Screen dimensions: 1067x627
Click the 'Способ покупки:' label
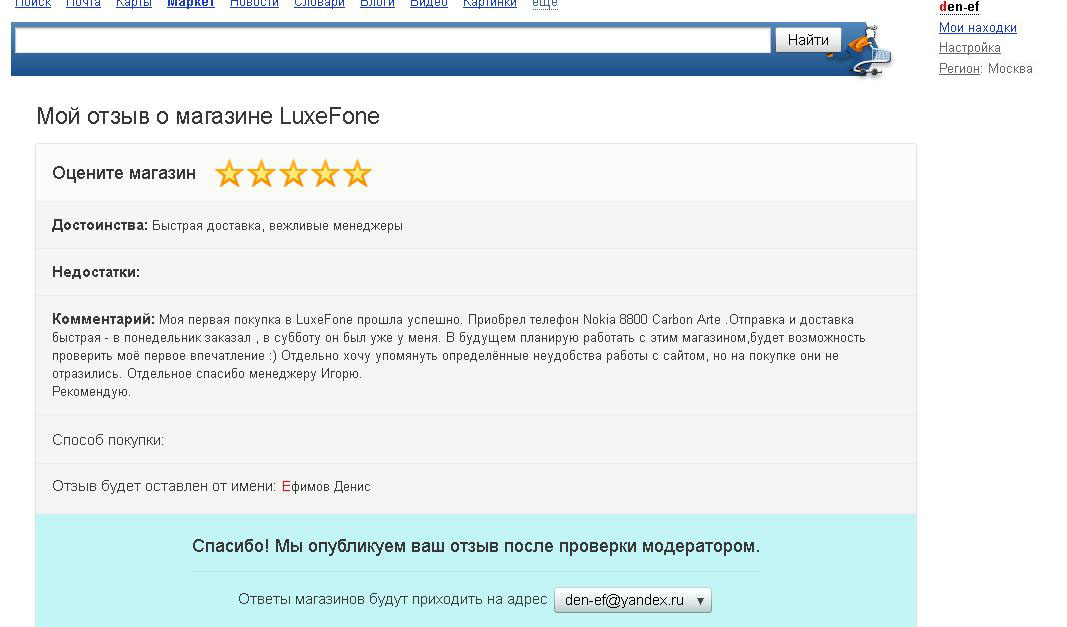point(108,440)
